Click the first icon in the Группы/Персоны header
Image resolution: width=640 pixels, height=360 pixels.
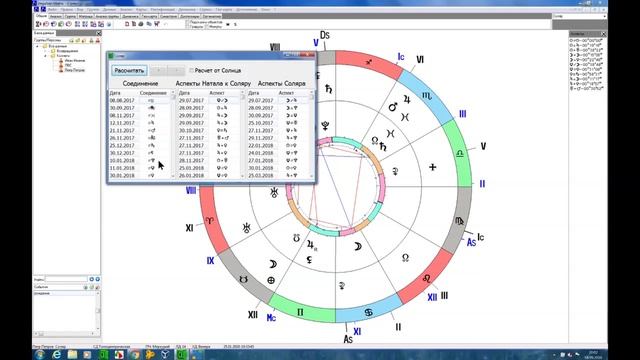pyautogui.click(x=71, y=40)
